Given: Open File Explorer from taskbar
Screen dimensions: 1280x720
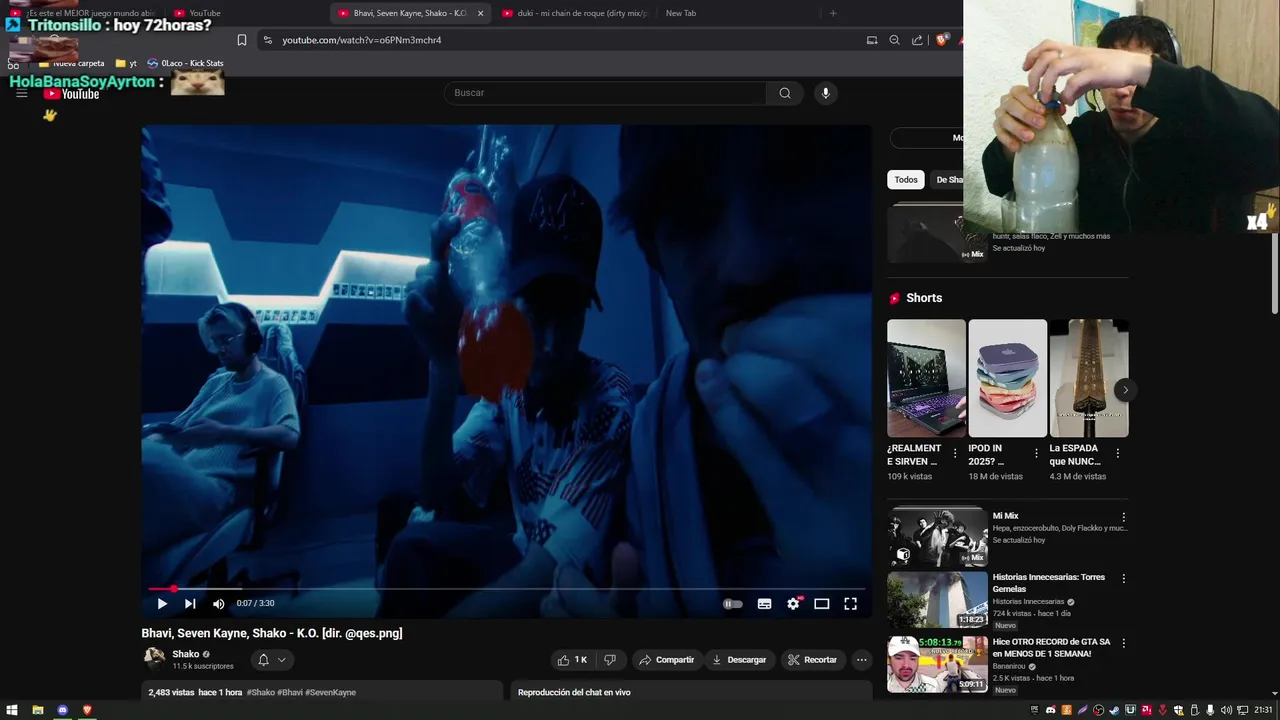Looking at the screenshot, I should [x=38, y=710].
